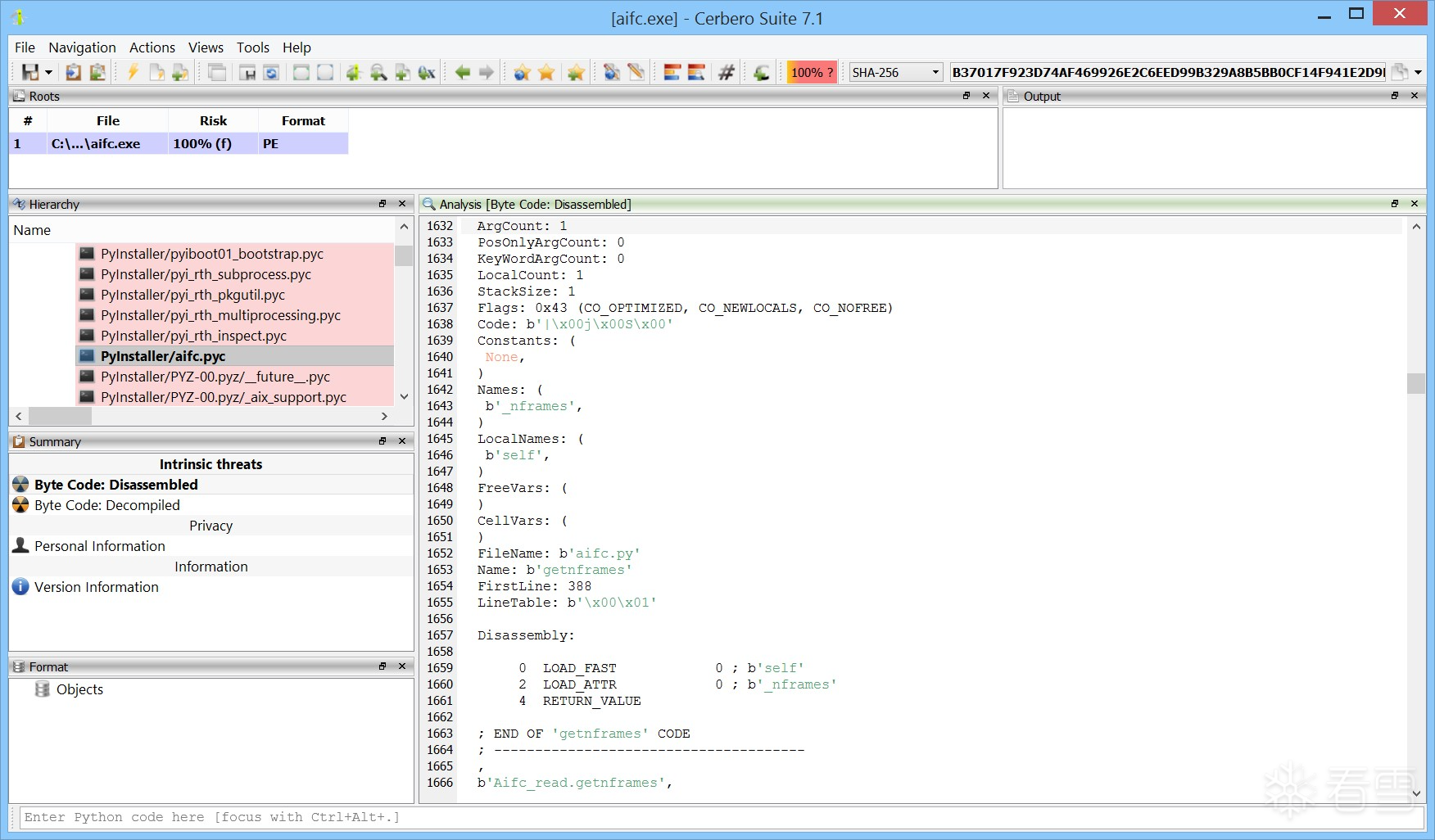The height and width of the screenshot is (840, 1435).
Task: Open the Tools menu
Action: point(252,47)
